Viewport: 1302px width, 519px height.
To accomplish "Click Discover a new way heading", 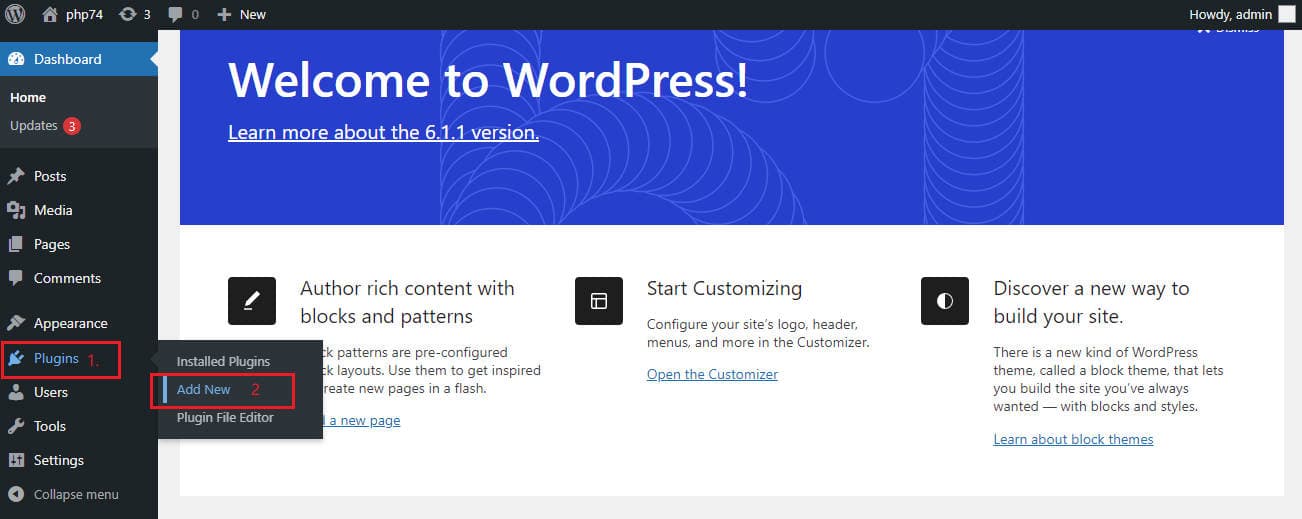I will [1091, 302].
